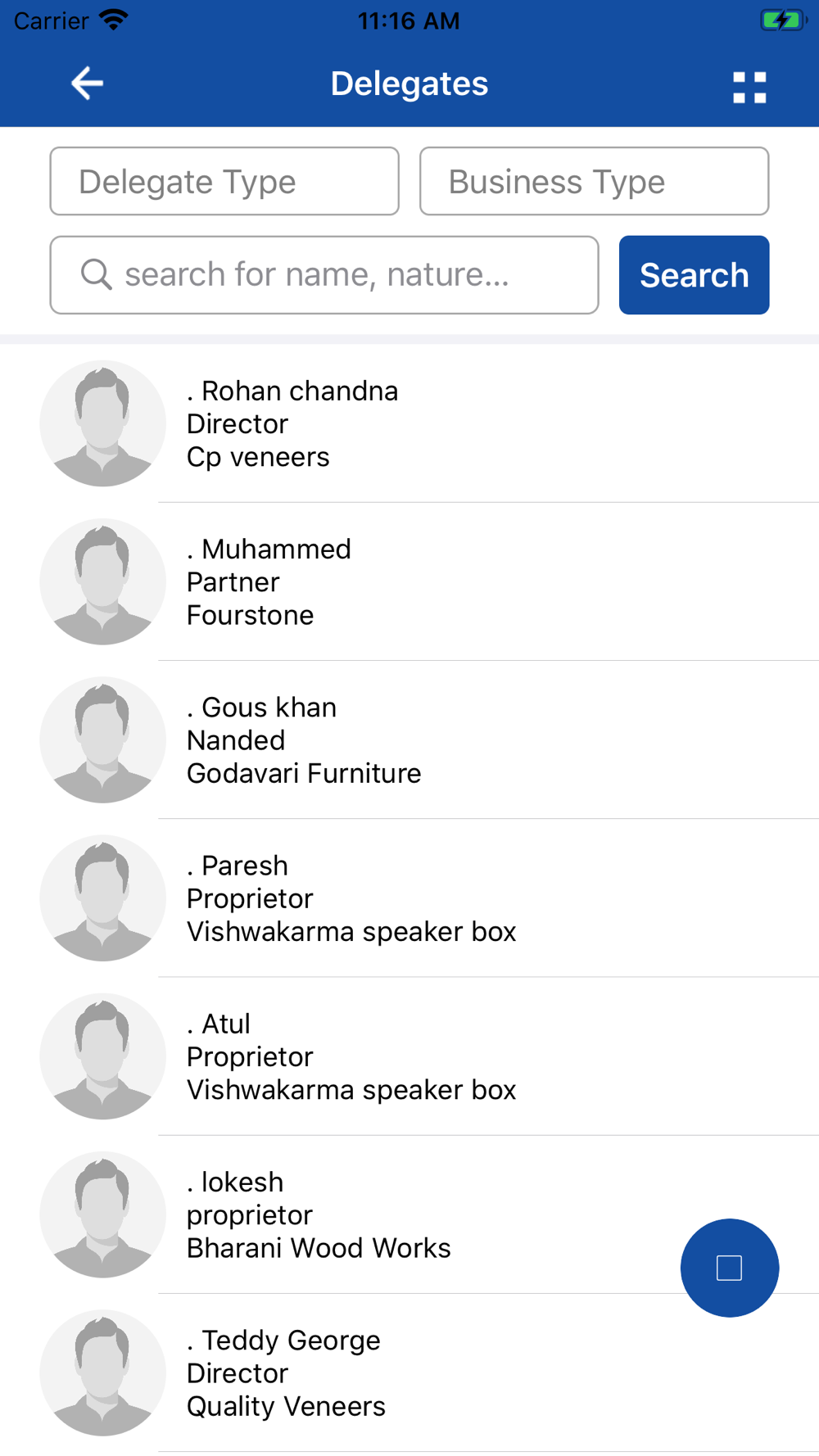Focus the name search input field
819x1456 pixels.
point(324,275)
